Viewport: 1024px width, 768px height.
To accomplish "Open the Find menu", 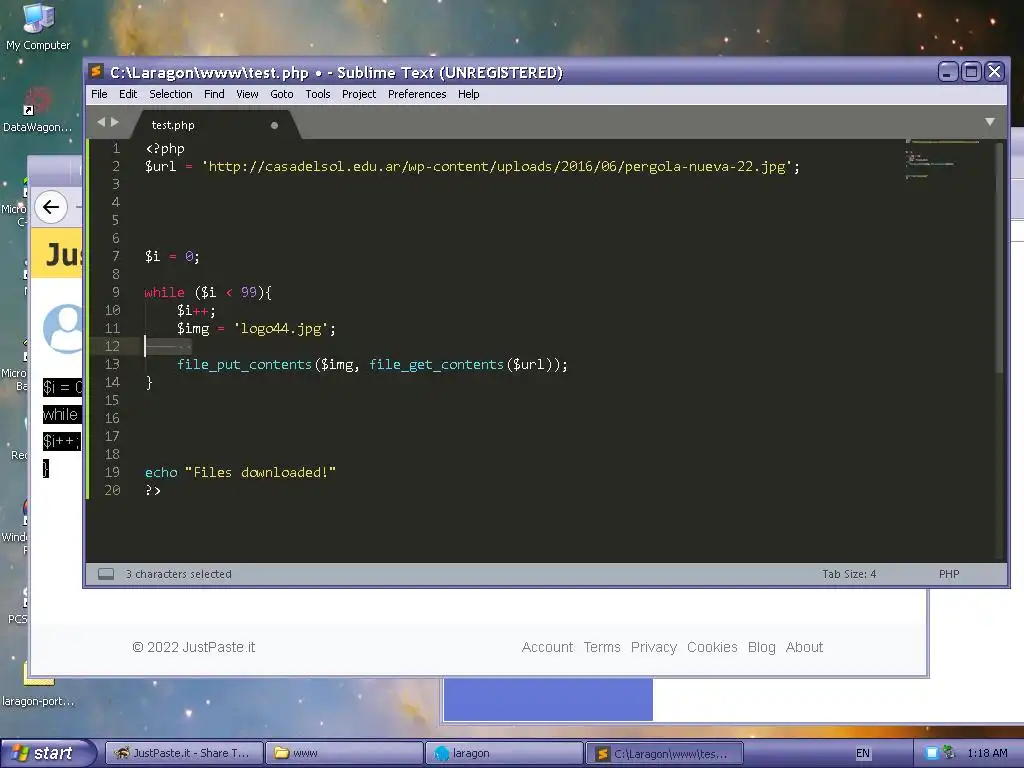I will tap(214, 94).
